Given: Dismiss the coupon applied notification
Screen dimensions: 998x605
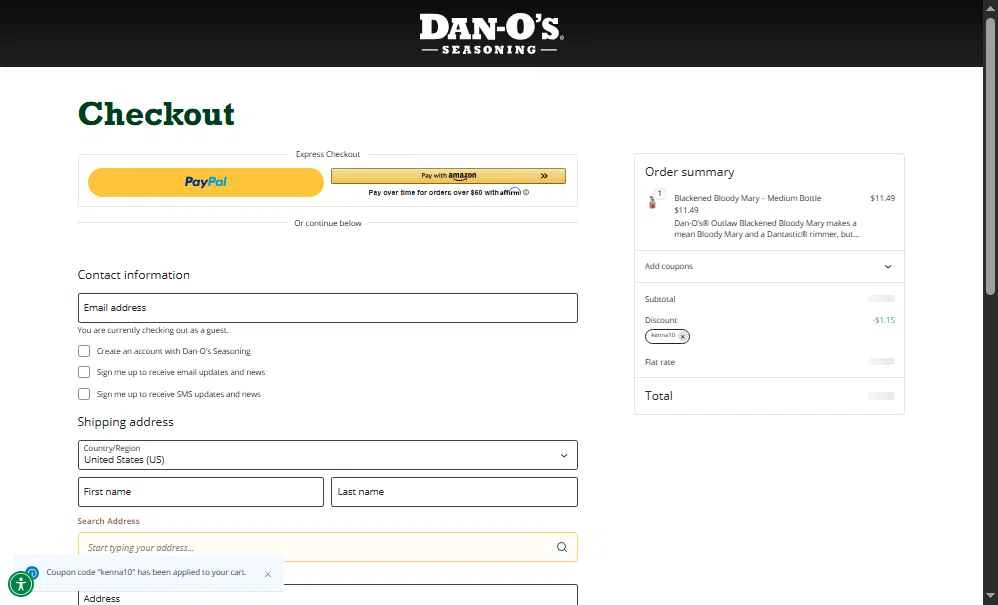Looking at the screenshot, I should (268, 574).
